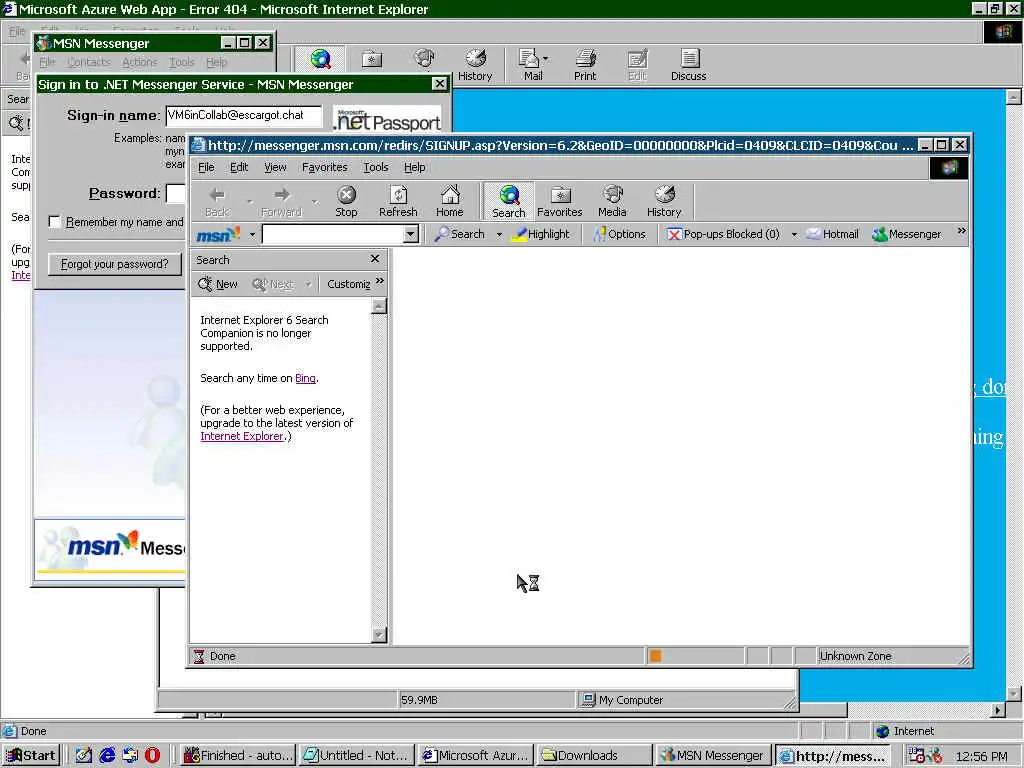The image size is (1024, 768).
Task: Open the Mail button dropdown arrow
Action: tap(546, 59)
